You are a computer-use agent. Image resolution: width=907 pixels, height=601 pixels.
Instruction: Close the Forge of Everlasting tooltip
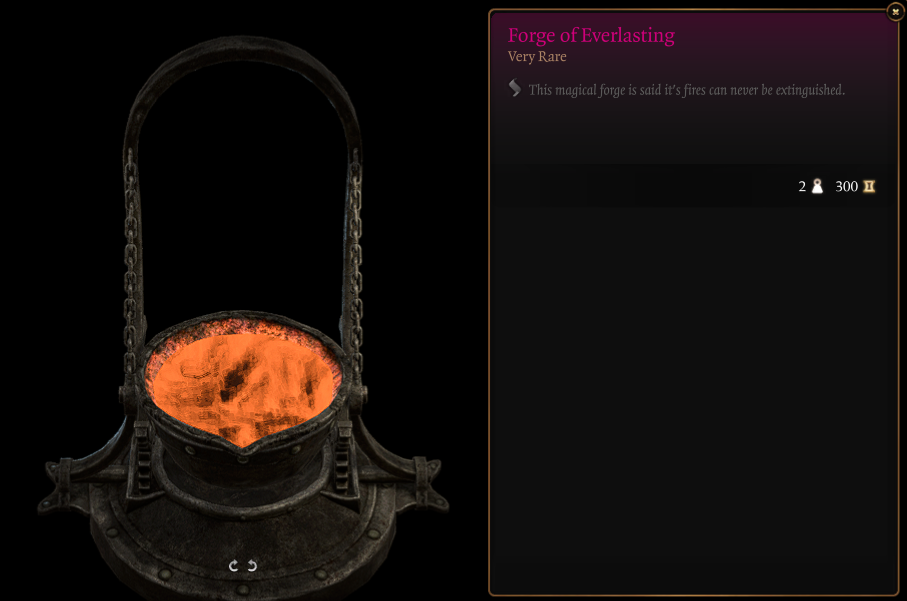pyautogui.click(x=895, y=12)
